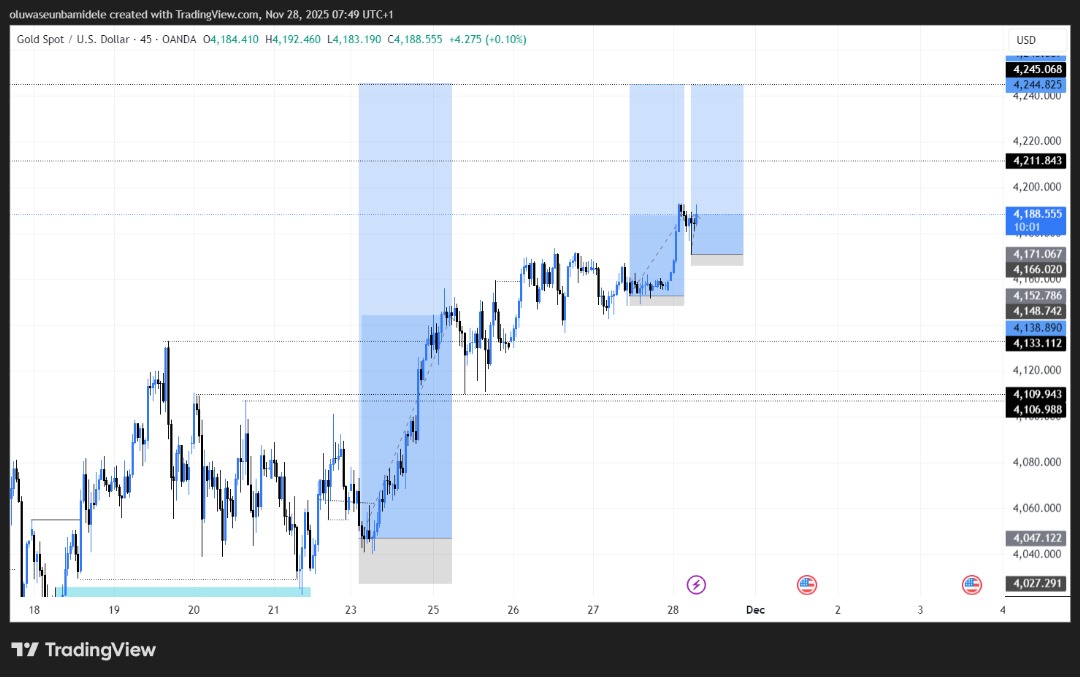This screenshot has height=677, width=1080.
Task: Select the rightmost long position box after 28
Action: pyautogui.click(x=717, y=175)
